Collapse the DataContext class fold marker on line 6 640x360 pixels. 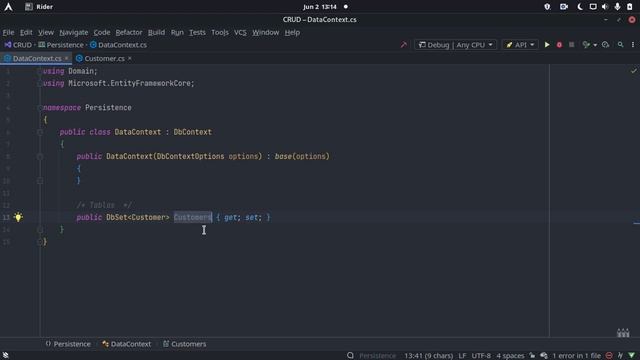[x=40, y=132]
